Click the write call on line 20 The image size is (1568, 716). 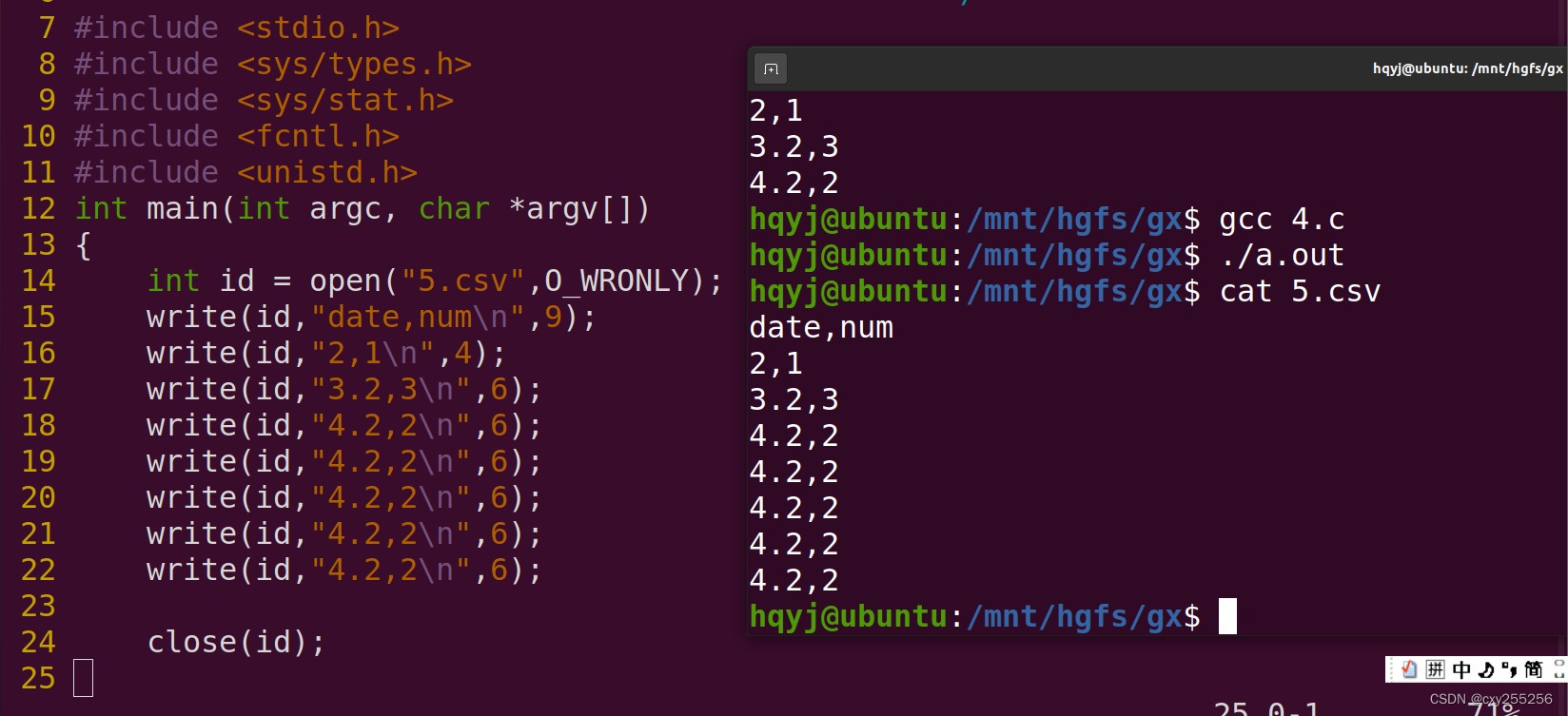click(x=344, y=497)
